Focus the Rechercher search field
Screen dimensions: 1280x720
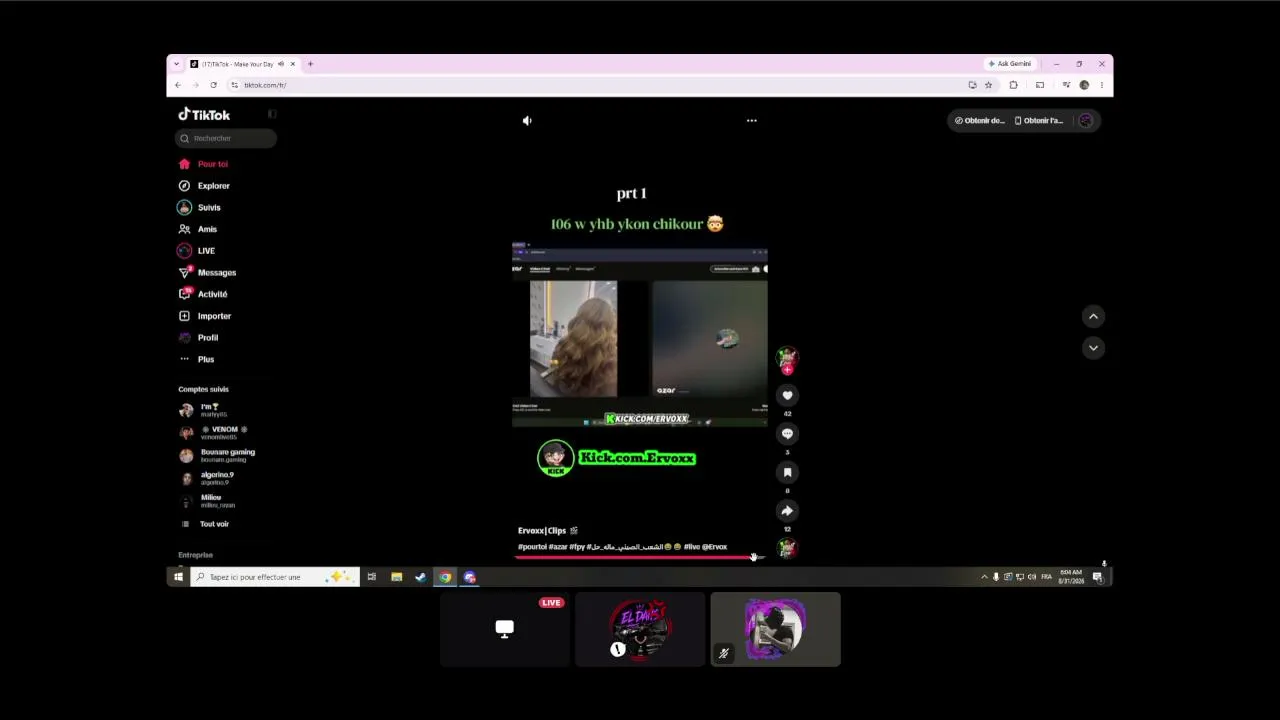[x=226, y=138]
